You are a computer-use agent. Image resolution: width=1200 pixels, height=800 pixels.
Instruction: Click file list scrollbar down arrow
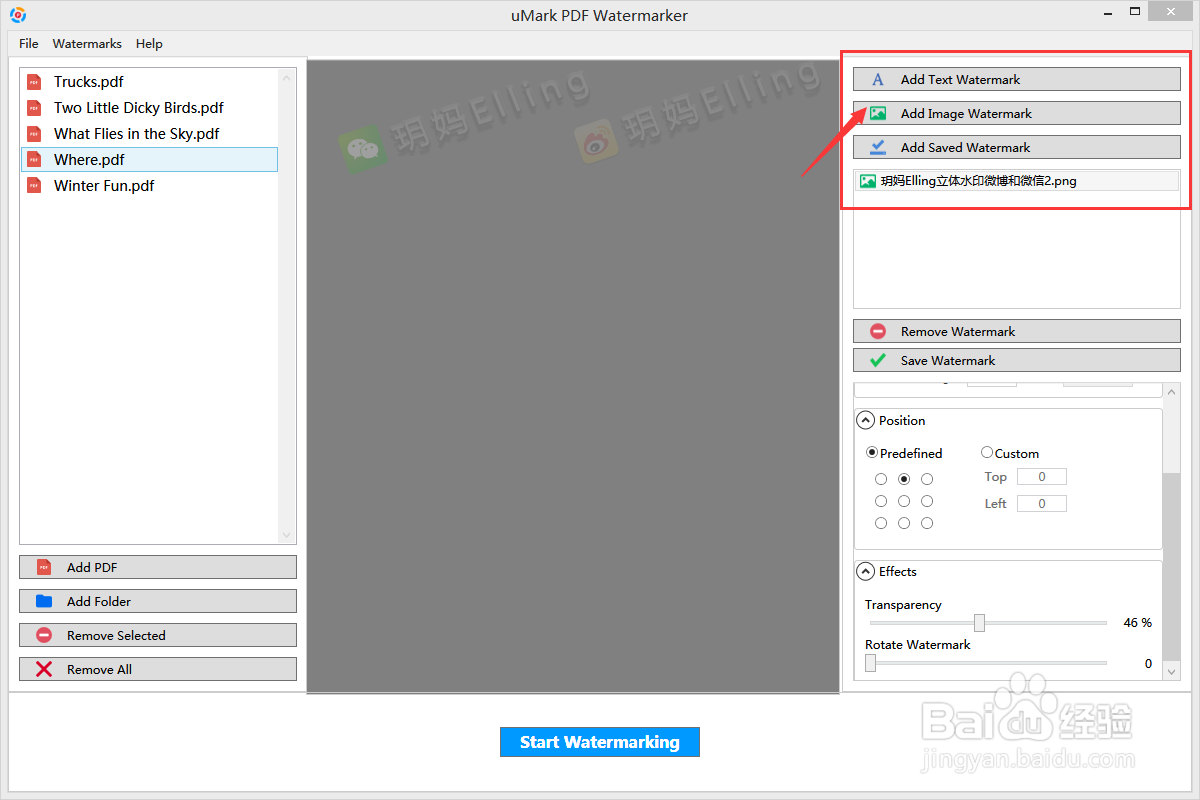point(288,536)
